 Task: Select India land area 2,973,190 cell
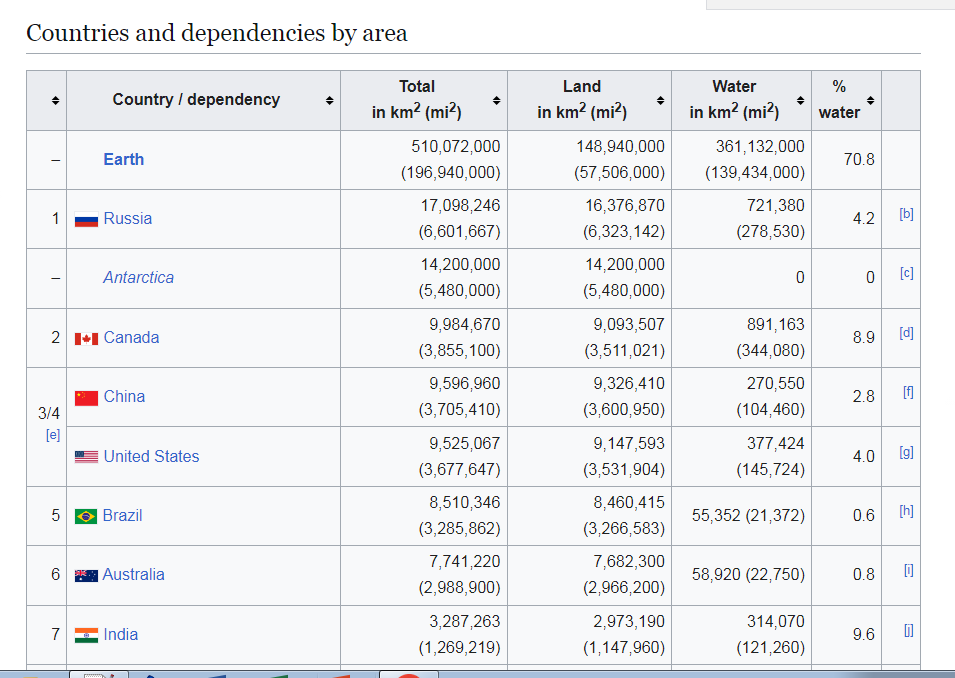[x=590, y=634]
